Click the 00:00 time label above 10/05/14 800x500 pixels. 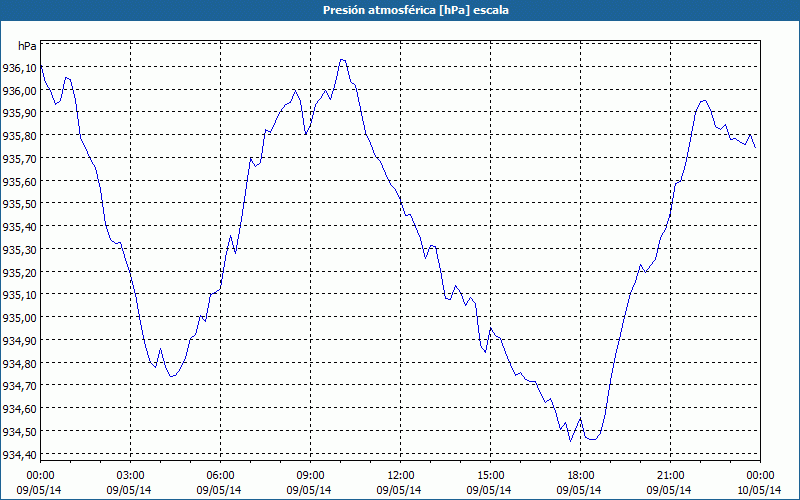pyautogui.click(x=760, y=476)
